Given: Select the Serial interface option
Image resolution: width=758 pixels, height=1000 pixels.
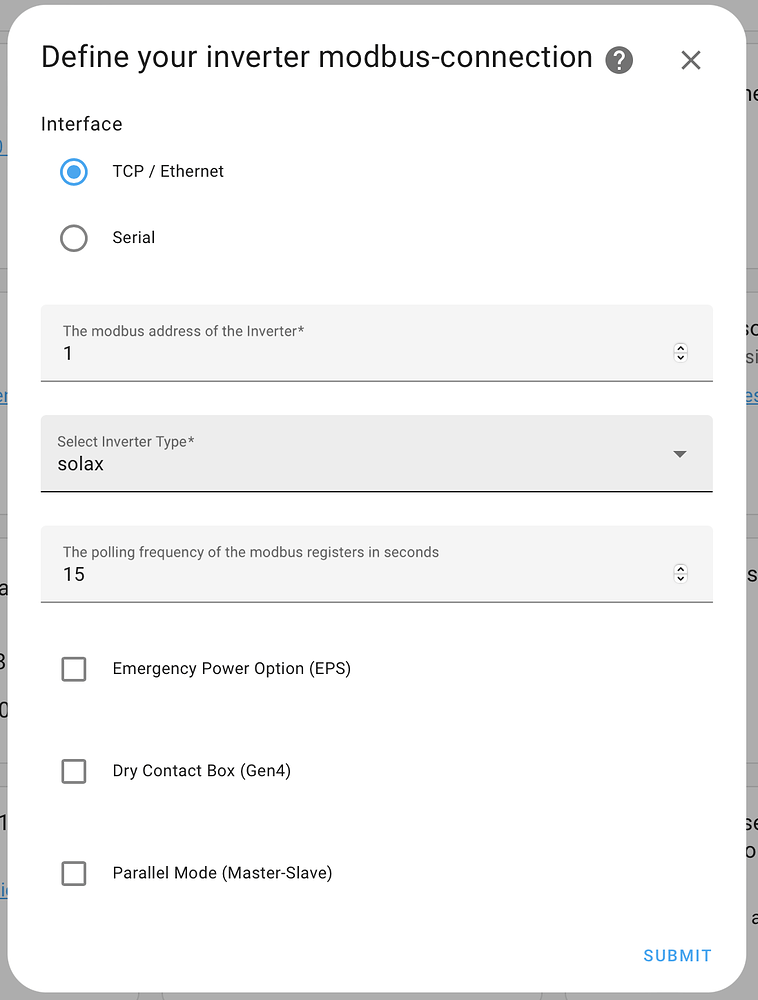Looking at the screenshot, I should (73, 238).
